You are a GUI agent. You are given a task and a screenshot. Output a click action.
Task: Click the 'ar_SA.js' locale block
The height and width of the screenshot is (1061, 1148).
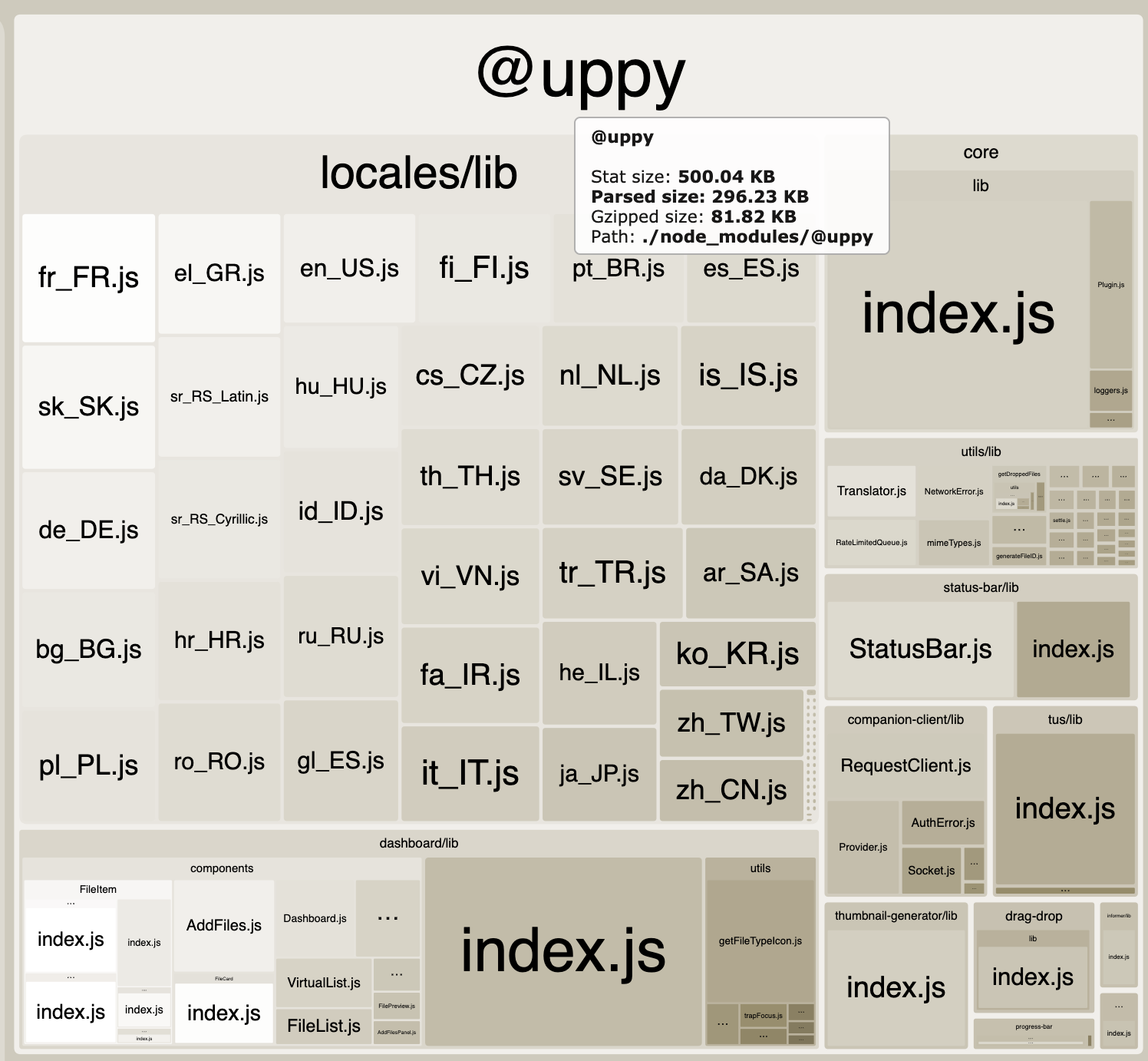click(x=750, y=573)
